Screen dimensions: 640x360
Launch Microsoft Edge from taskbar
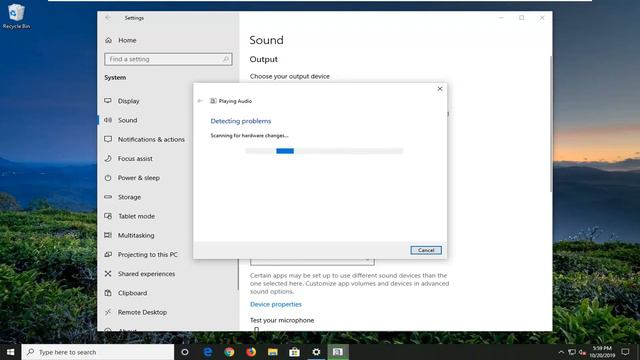[x=207, y=352]
